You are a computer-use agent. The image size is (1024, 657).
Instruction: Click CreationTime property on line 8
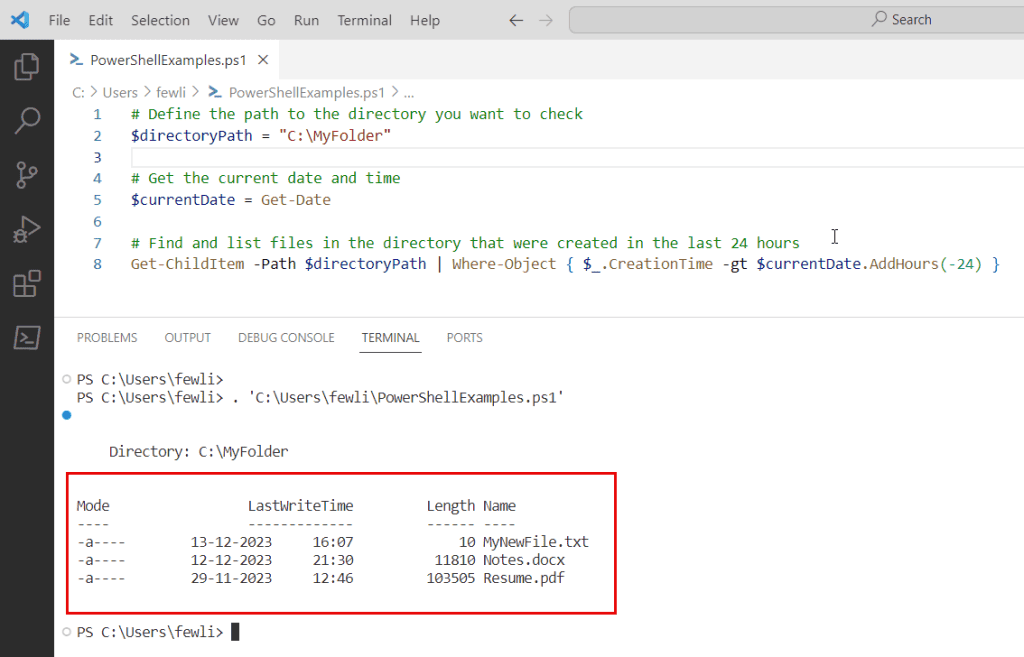point(661,264)
